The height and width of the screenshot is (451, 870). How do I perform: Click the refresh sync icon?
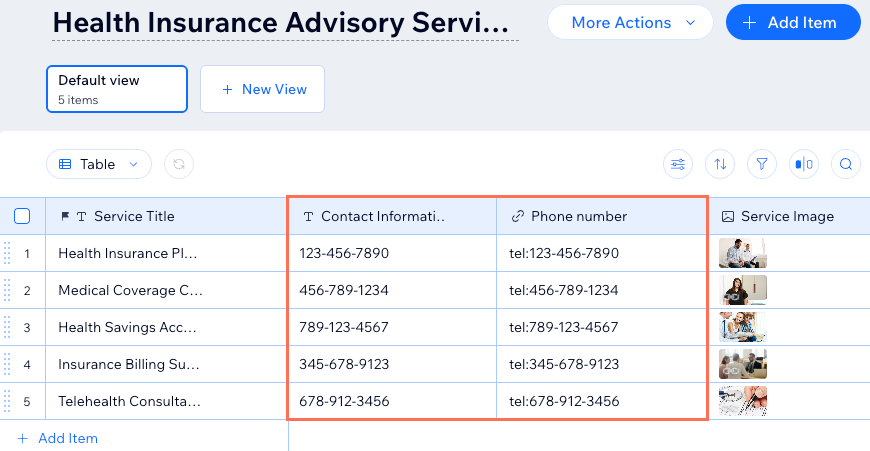point(178,164)
